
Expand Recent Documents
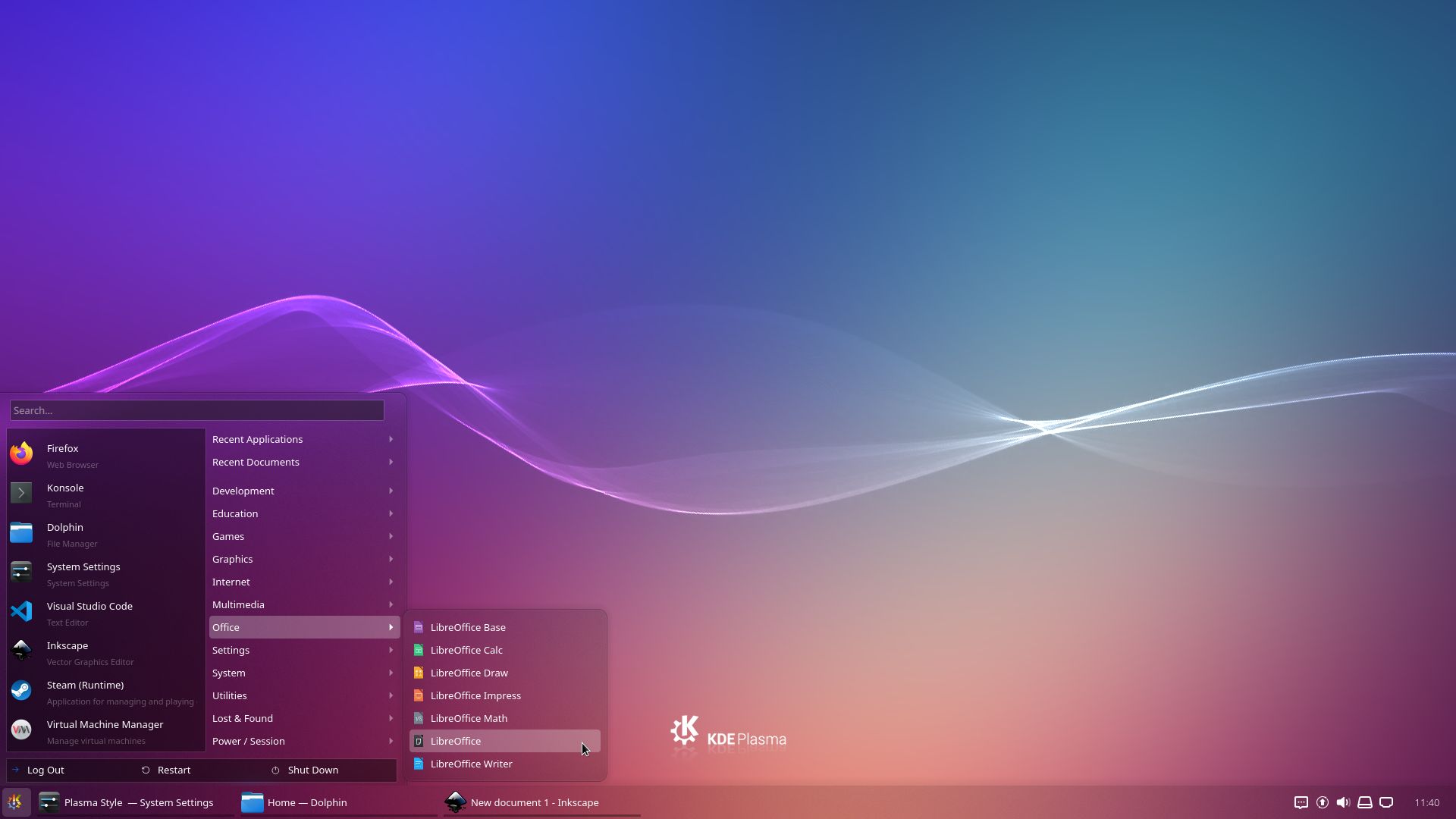tap(255, 462)
